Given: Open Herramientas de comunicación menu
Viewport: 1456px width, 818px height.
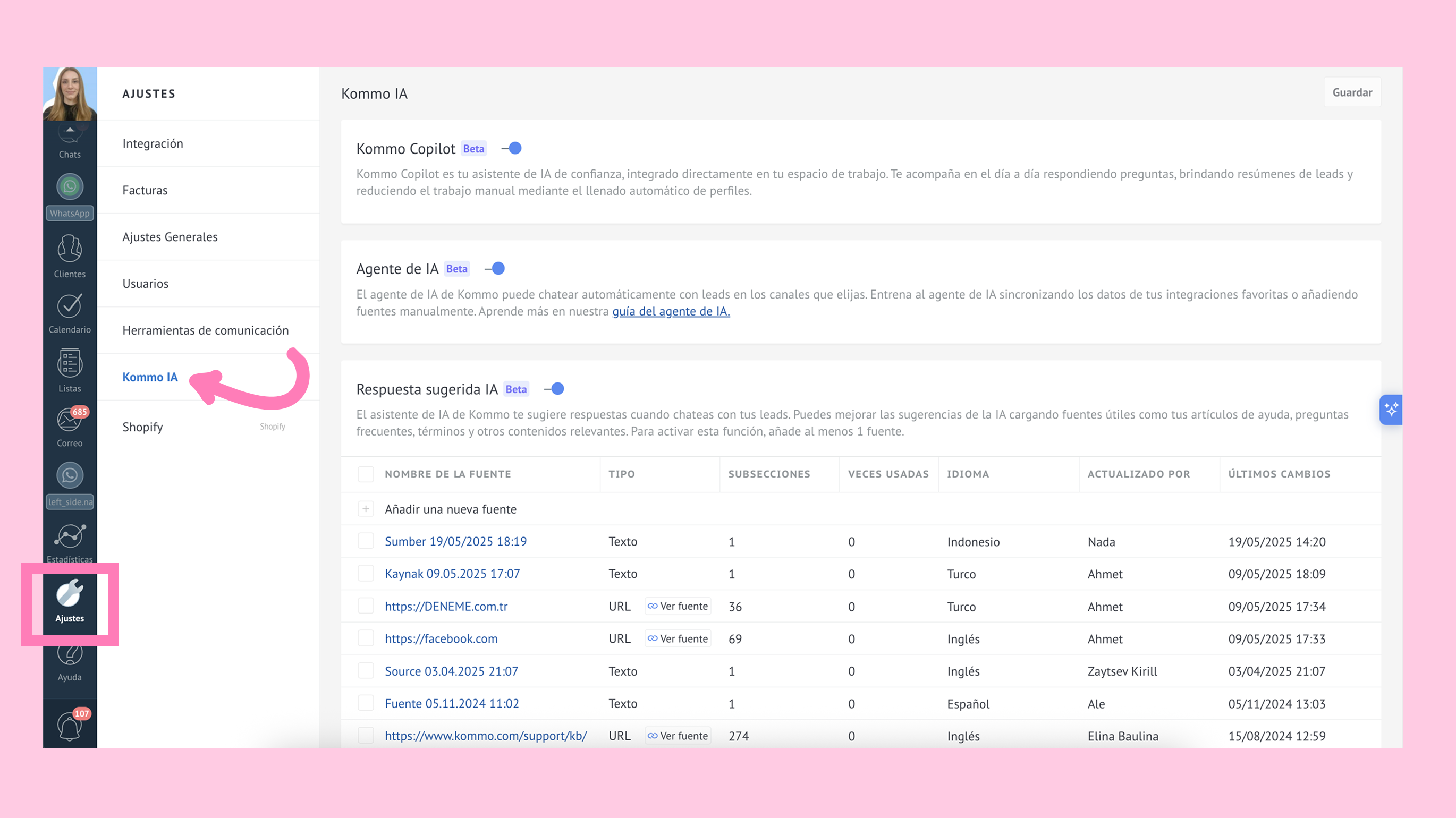Looking at the screenshot, I should click(208, 330).
